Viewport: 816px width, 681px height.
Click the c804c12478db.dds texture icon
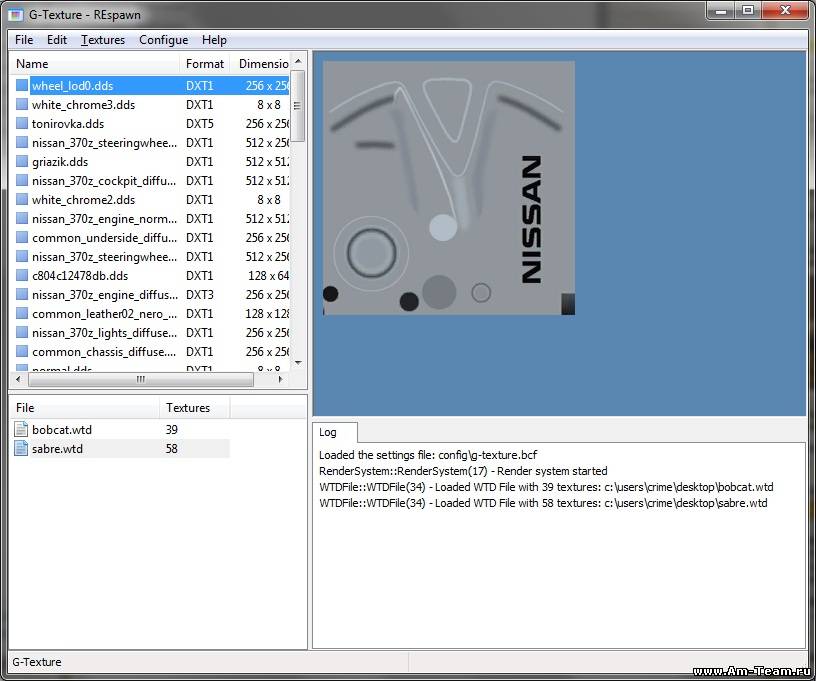coord(22,275)
